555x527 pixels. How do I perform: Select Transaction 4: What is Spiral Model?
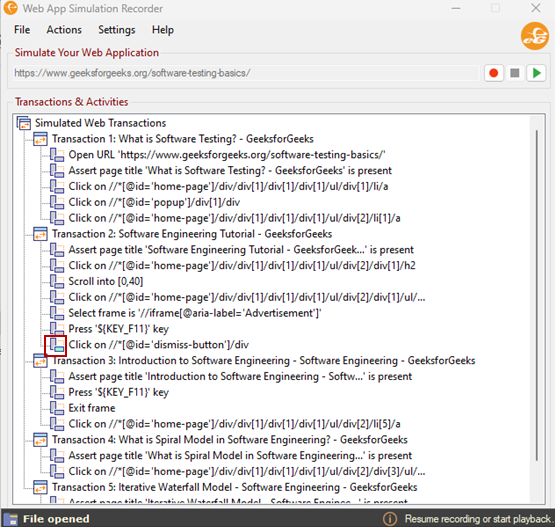[230, 440]
